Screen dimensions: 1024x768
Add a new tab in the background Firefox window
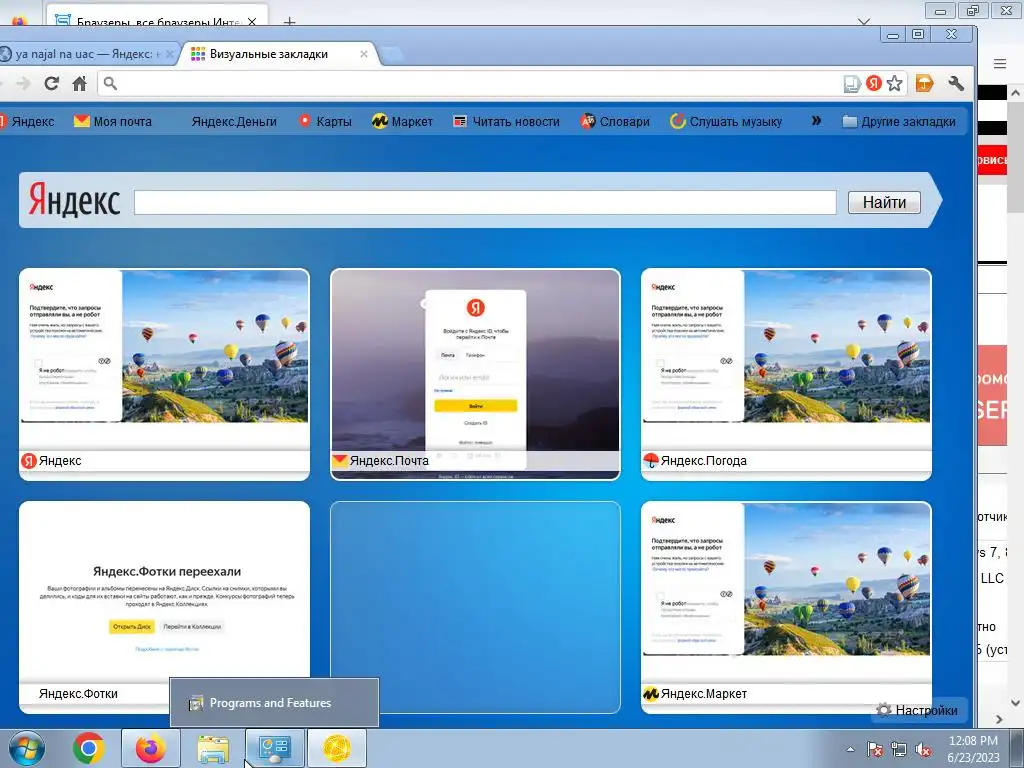(289, 22)
